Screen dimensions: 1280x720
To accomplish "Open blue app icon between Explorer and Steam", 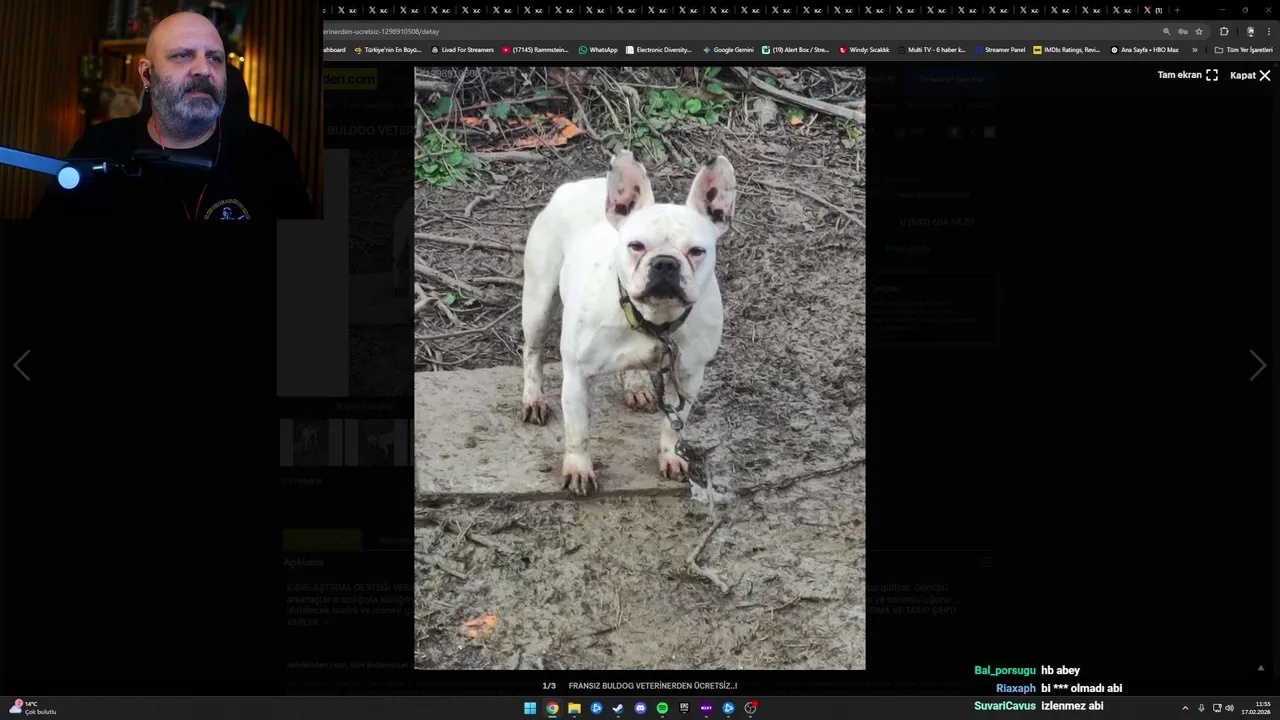I will pos(596,708).
